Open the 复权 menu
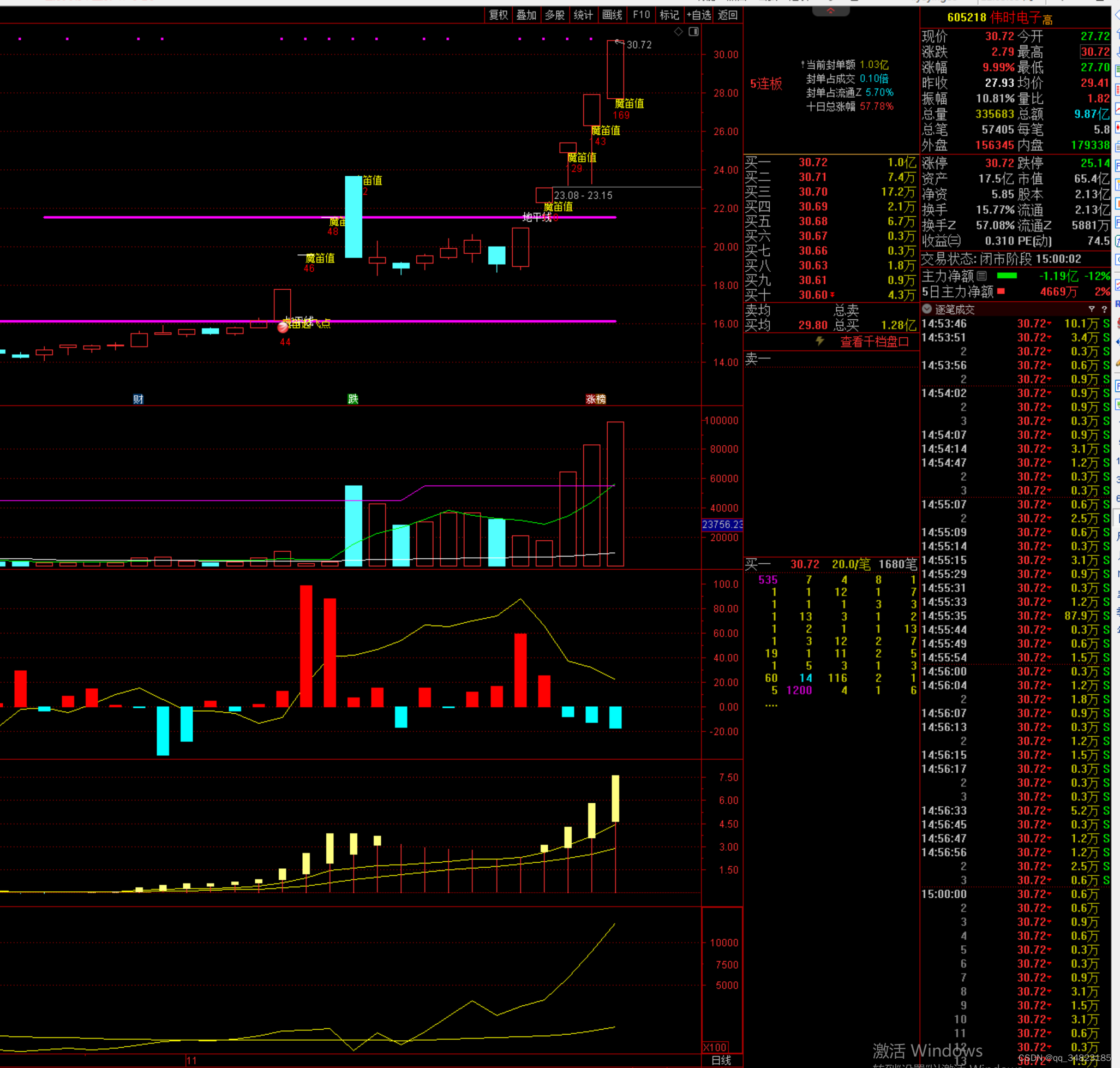This screenshot has height=1068, width=1120. pos(498,15)
